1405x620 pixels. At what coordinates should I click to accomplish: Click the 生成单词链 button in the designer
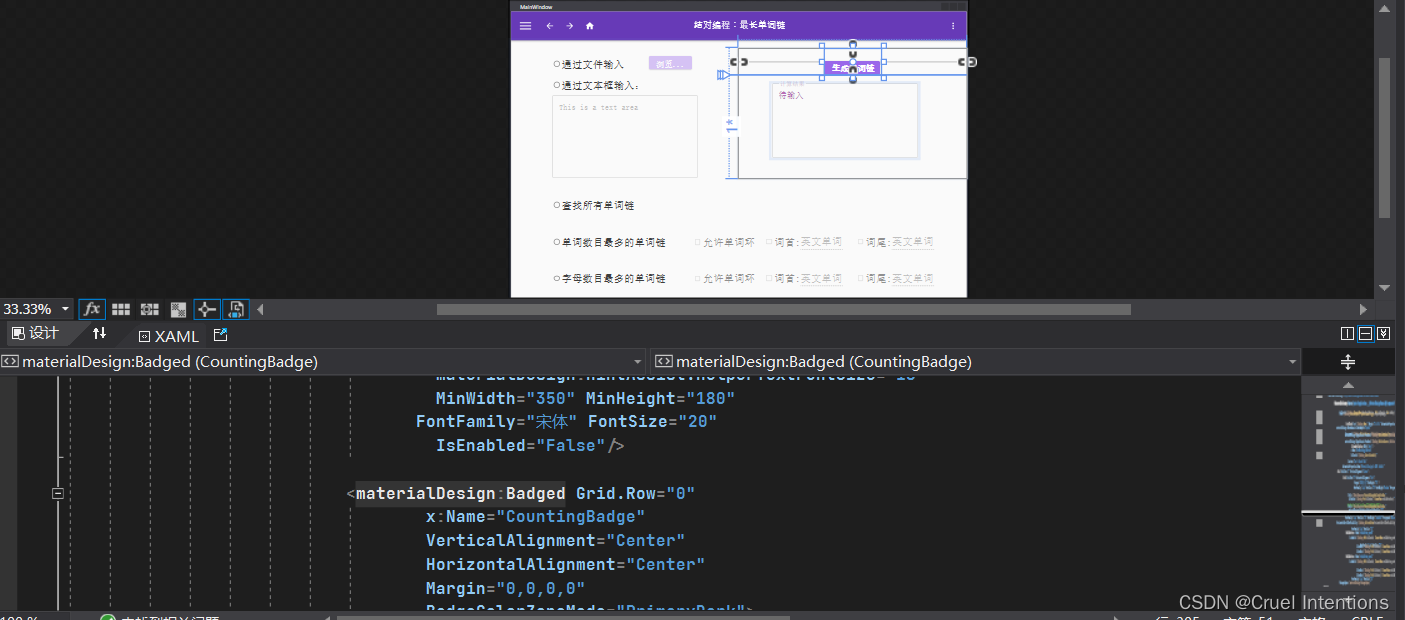[853, 68]
